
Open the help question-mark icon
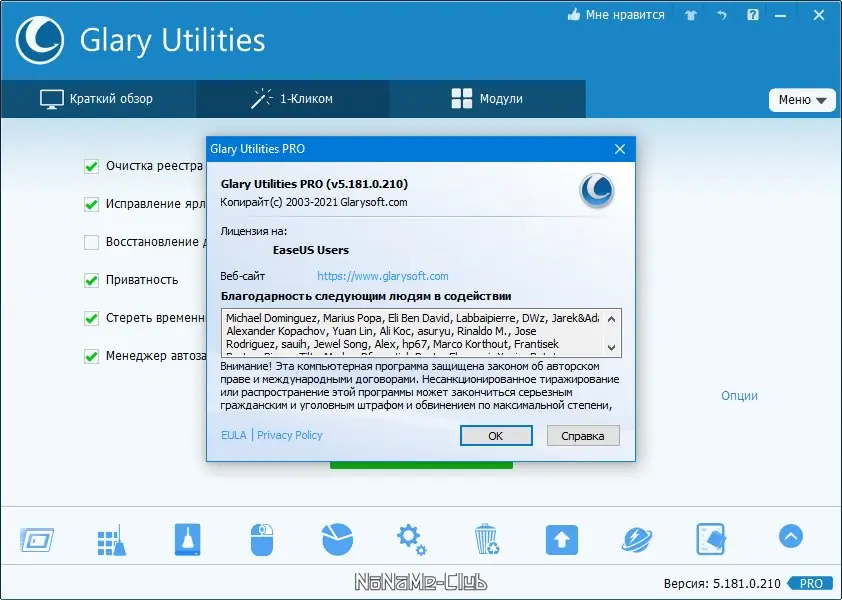753,15
